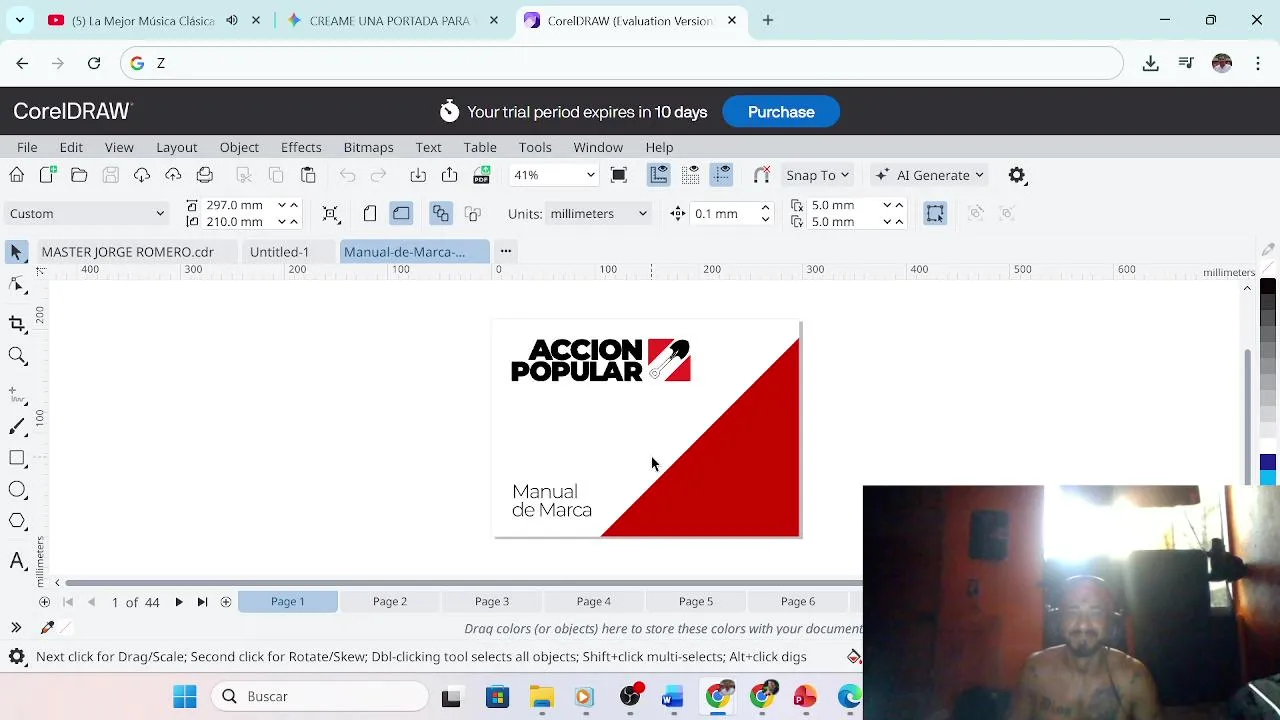Open the AI Generate dropdown
This screenshot has width=1280, height=720.
(x=930, y=175)
